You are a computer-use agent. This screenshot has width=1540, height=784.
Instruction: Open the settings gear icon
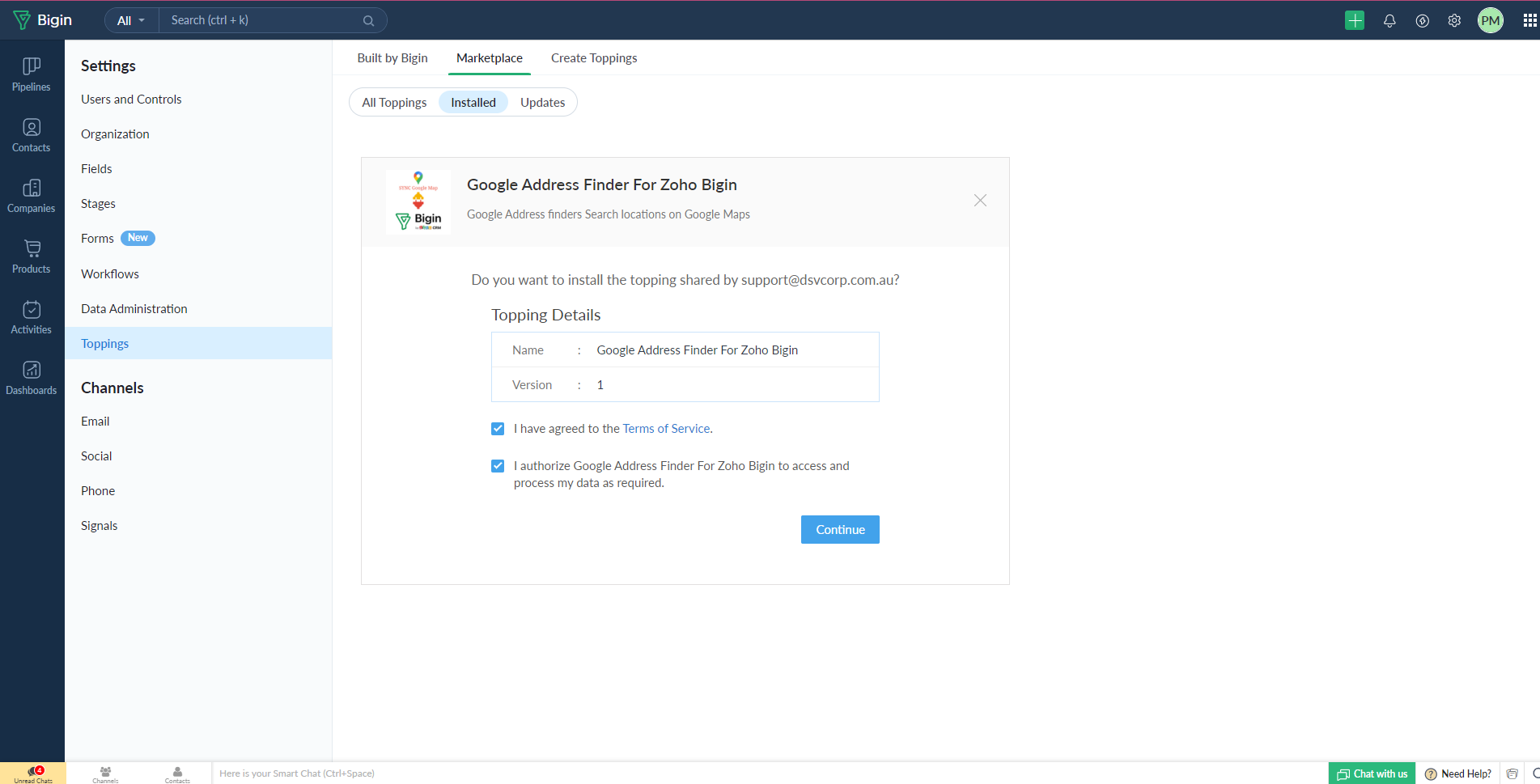click(x=1454, y=21)
